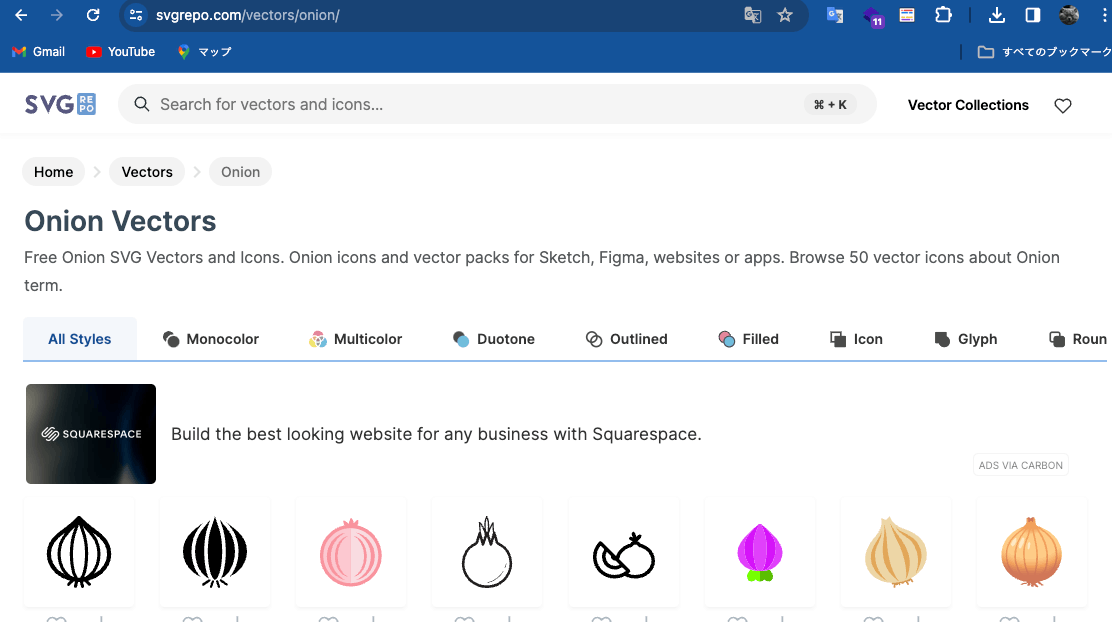Click the Onion breadcrumb
This screenshot has height=622, width=1112.
240,172
